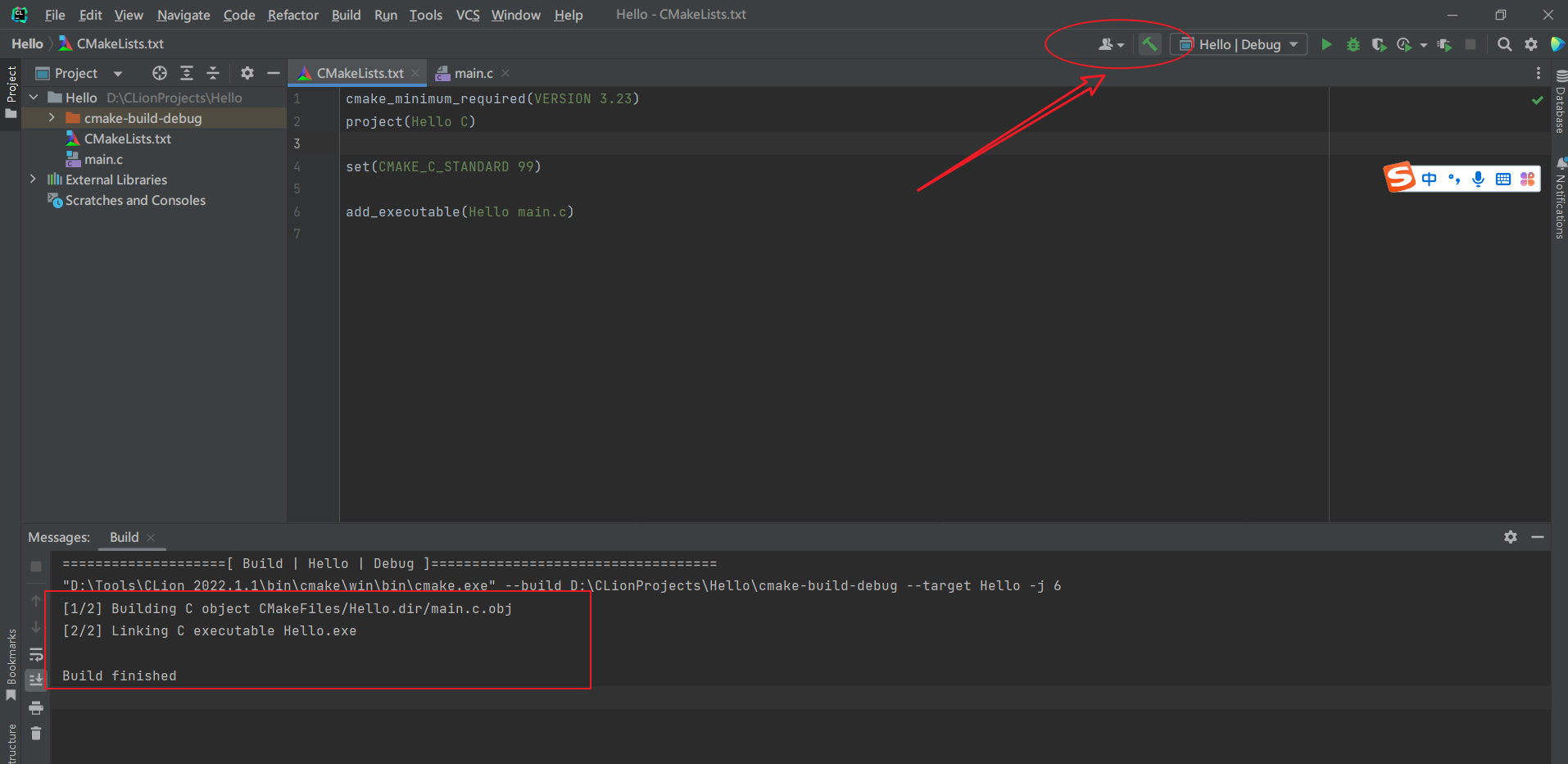This screenshot has height=764, width=1568.
Task: Open the File menu
Action: (x=55, y=15)
